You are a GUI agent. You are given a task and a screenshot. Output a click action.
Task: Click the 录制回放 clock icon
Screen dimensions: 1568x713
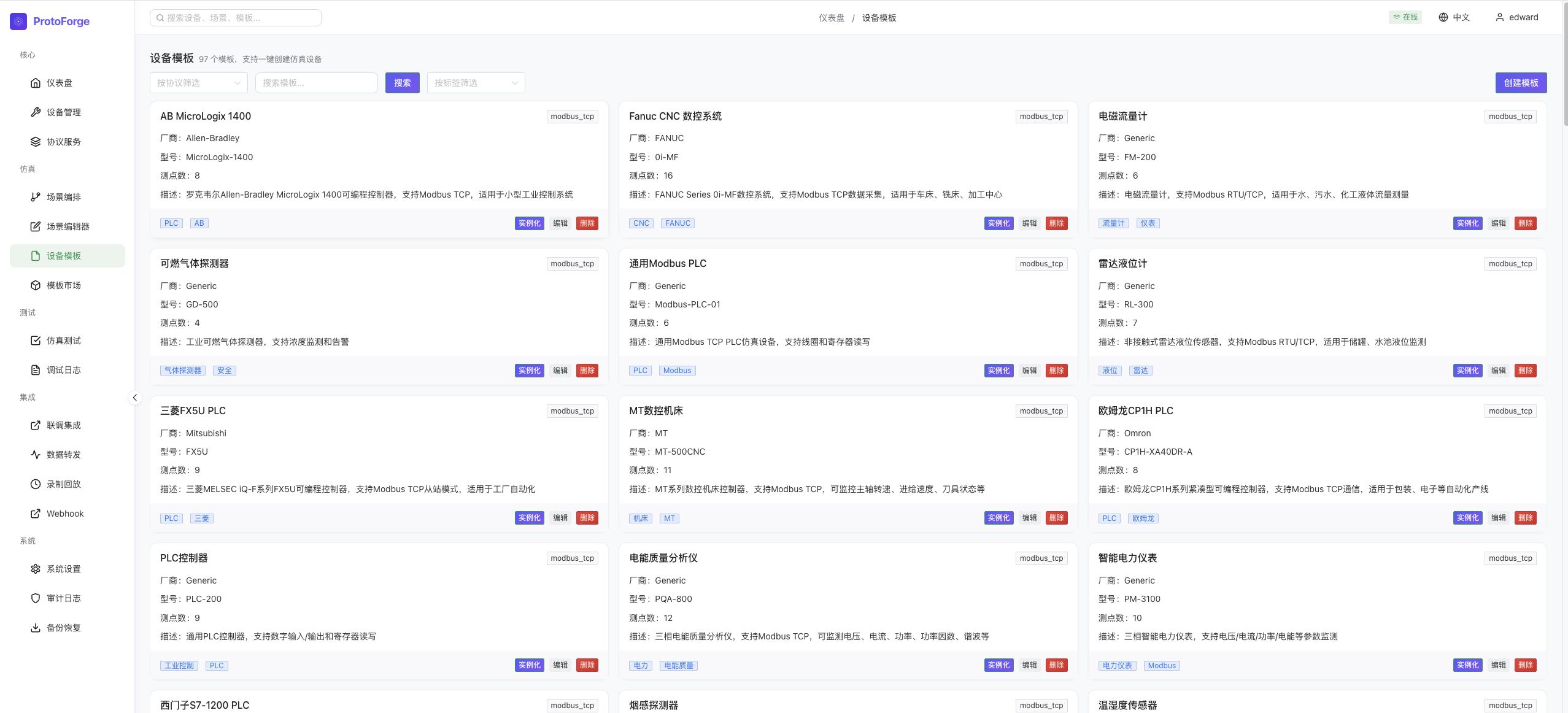click(36, 484)
